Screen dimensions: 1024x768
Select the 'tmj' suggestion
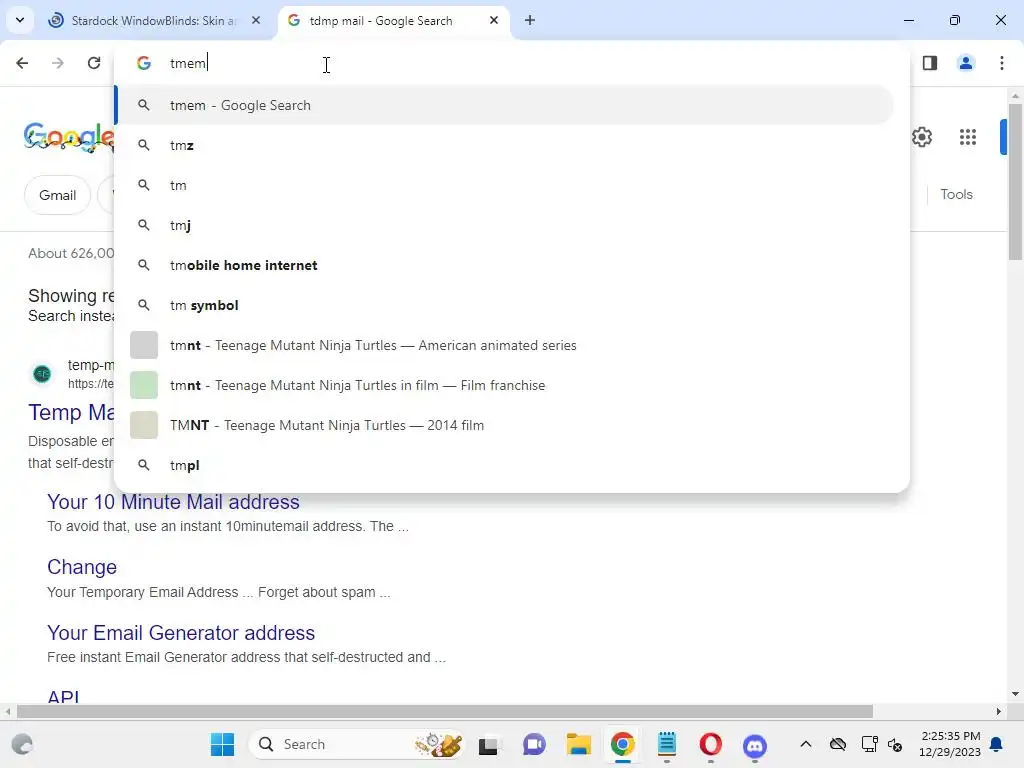[x=504, y=225]
